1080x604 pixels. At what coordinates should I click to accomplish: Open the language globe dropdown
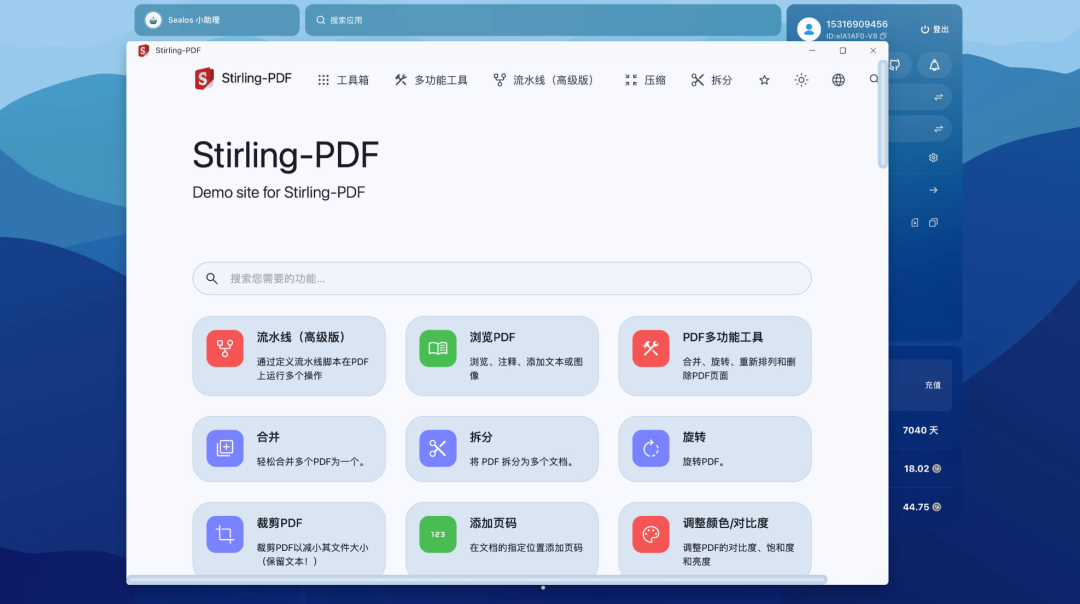[x=838, y=80]
